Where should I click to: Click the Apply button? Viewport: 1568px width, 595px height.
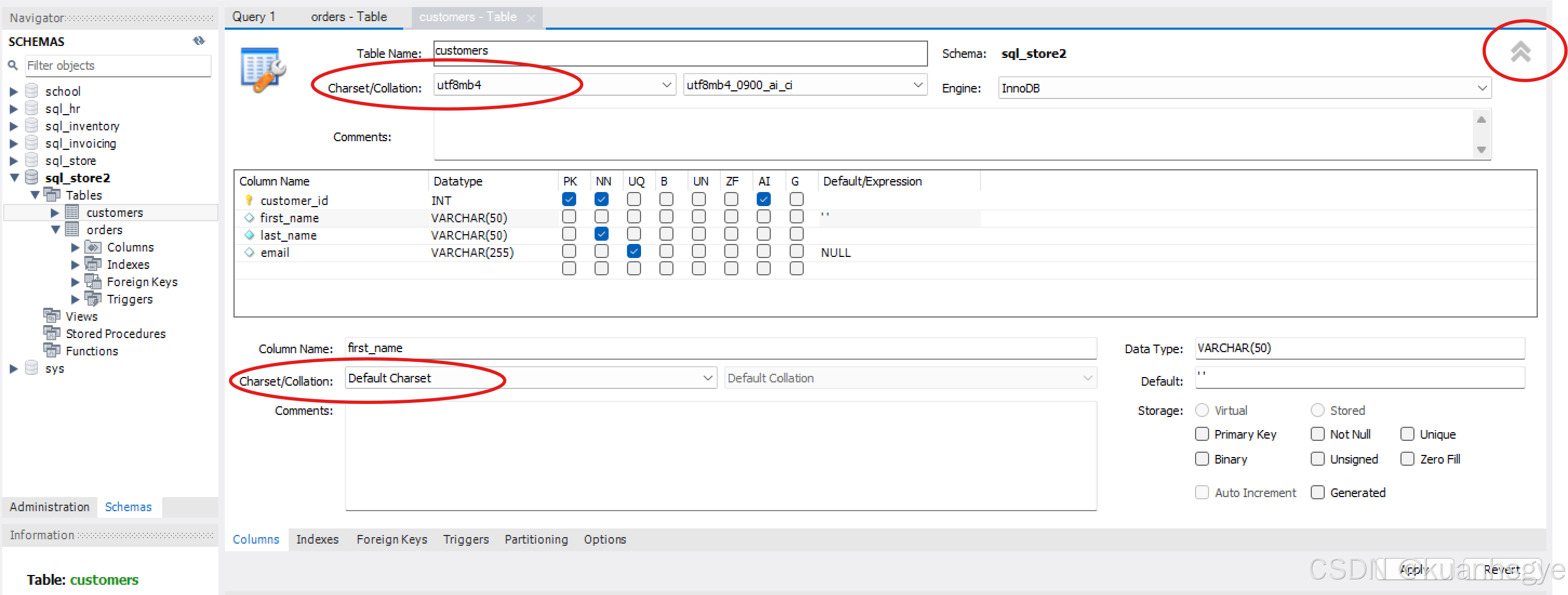click(x=1413, y=570)
